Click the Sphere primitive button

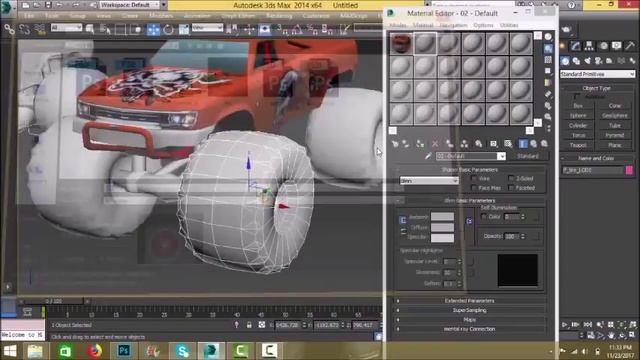[578, 116]
